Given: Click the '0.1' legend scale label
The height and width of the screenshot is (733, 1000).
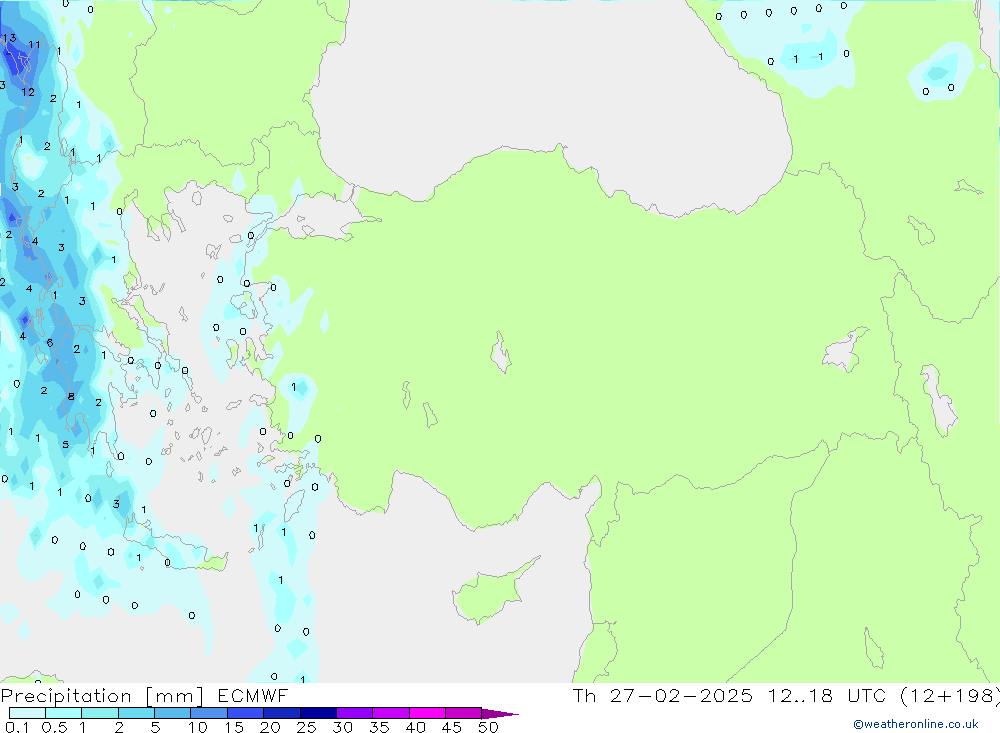Looking at the screenshot, I should point(17,727).
